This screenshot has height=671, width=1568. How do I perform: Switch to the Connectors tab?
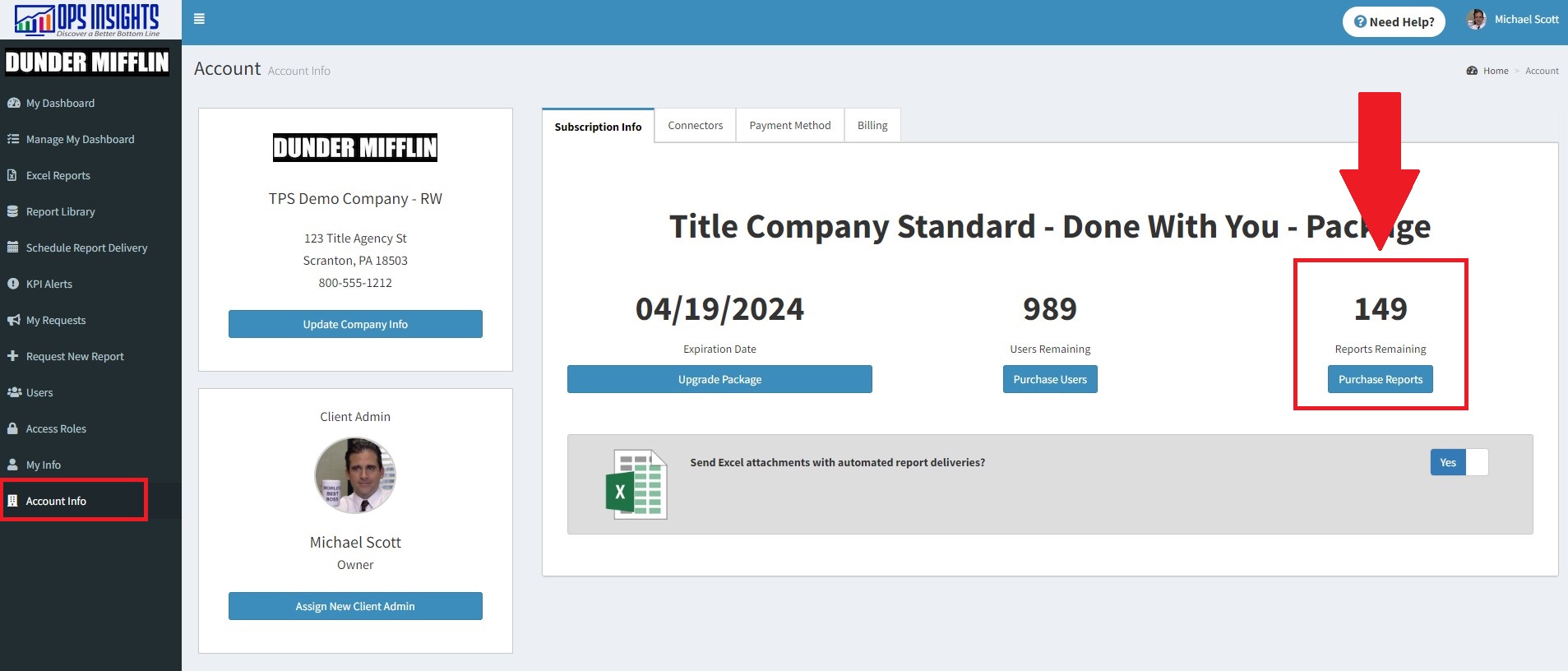[x=695, y=126]
